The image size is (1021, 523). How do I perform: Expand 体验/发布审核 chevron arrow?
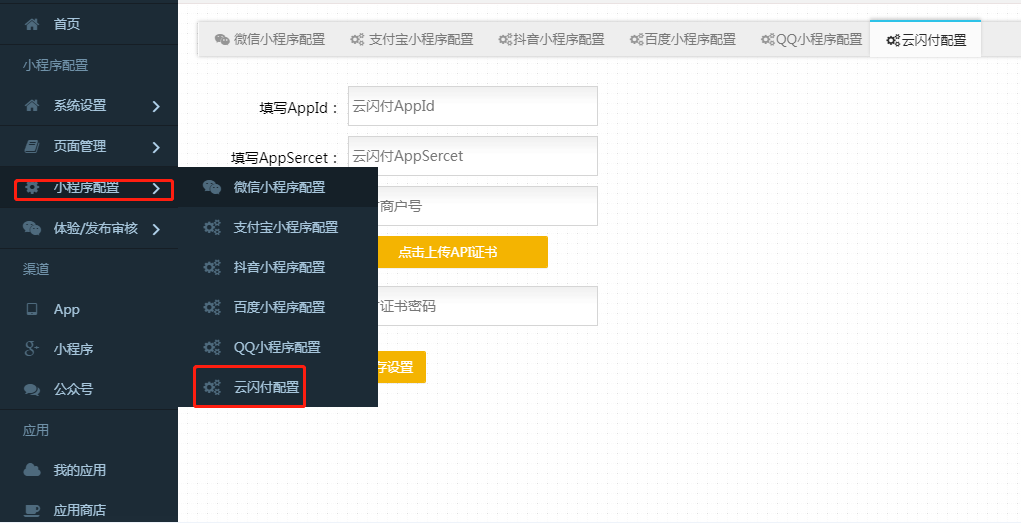[x=156, y=229]
